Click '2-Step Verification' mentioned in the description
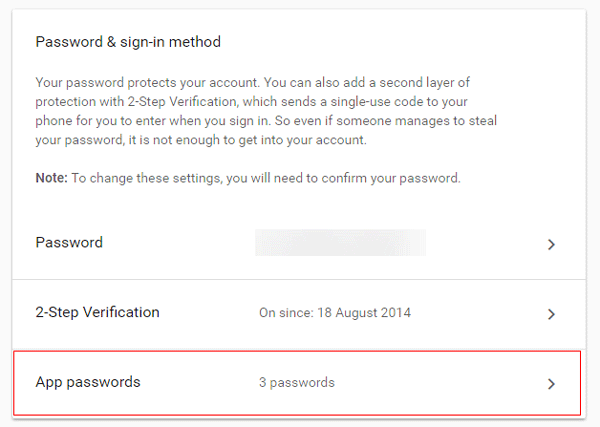This screenshot has width=600, height=427. click(182, 102)
